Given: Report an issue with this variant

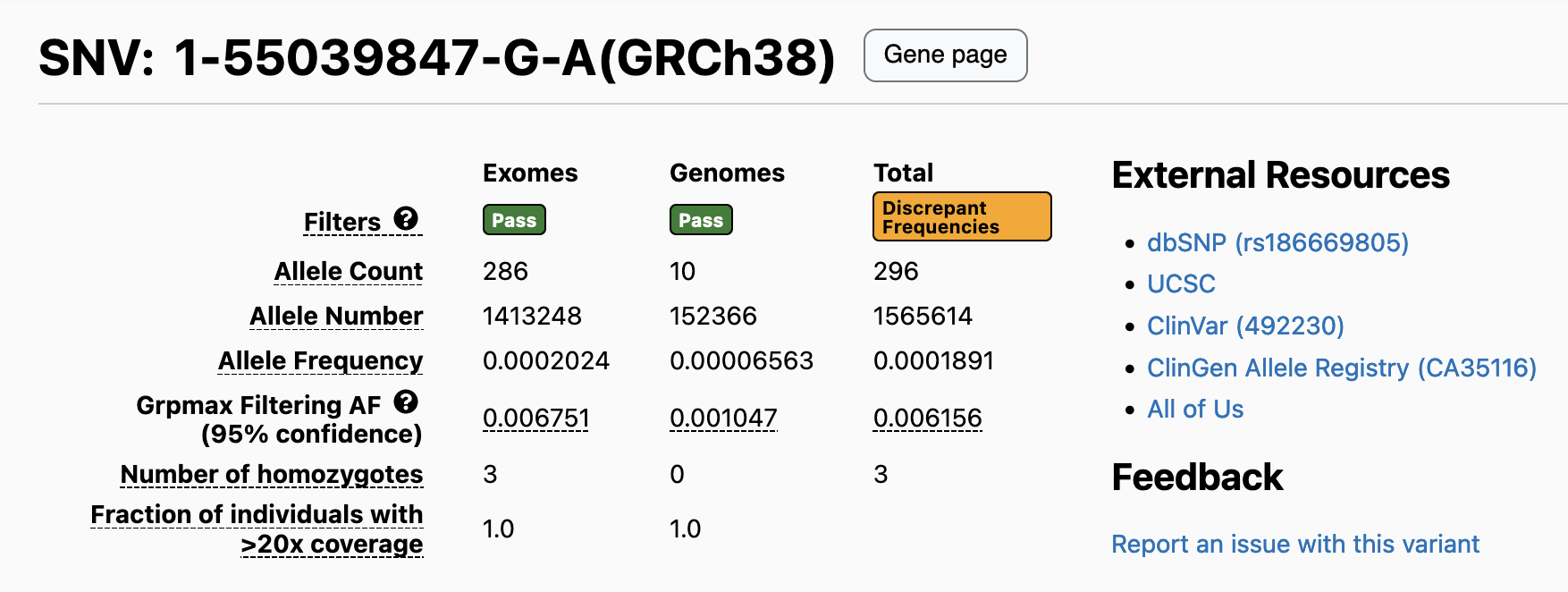Looking at the screenshot, I should point(1294,544).
